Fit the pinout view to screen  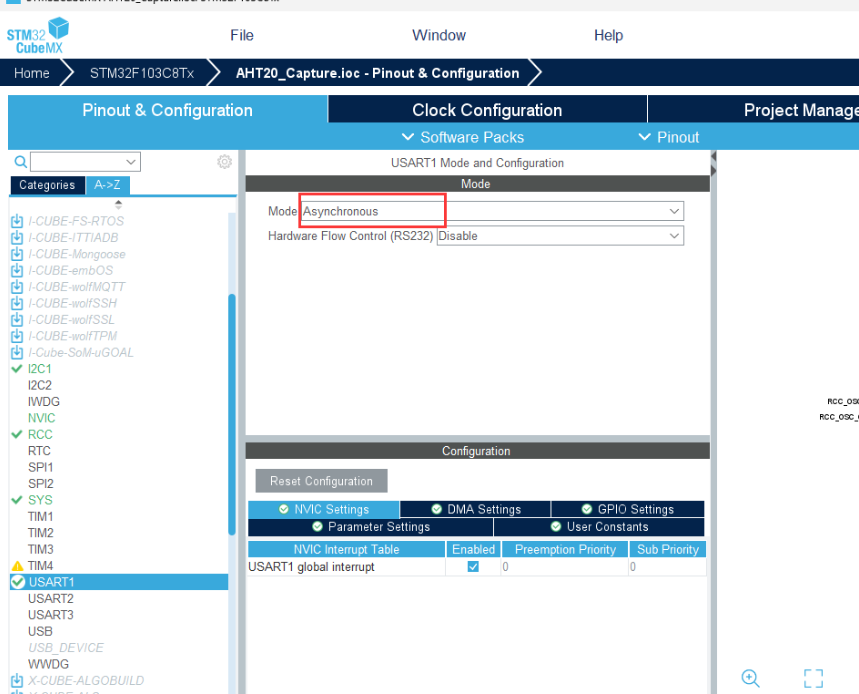pyautogui.click(x=814, y=678)
